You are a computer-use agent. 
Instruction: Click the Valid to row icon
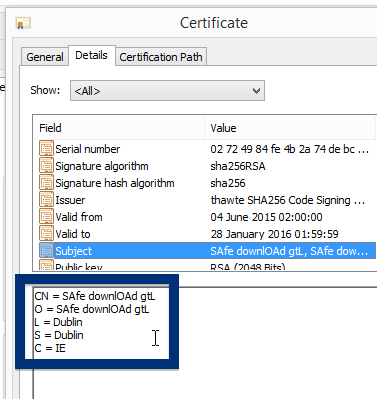coord(46,234)
